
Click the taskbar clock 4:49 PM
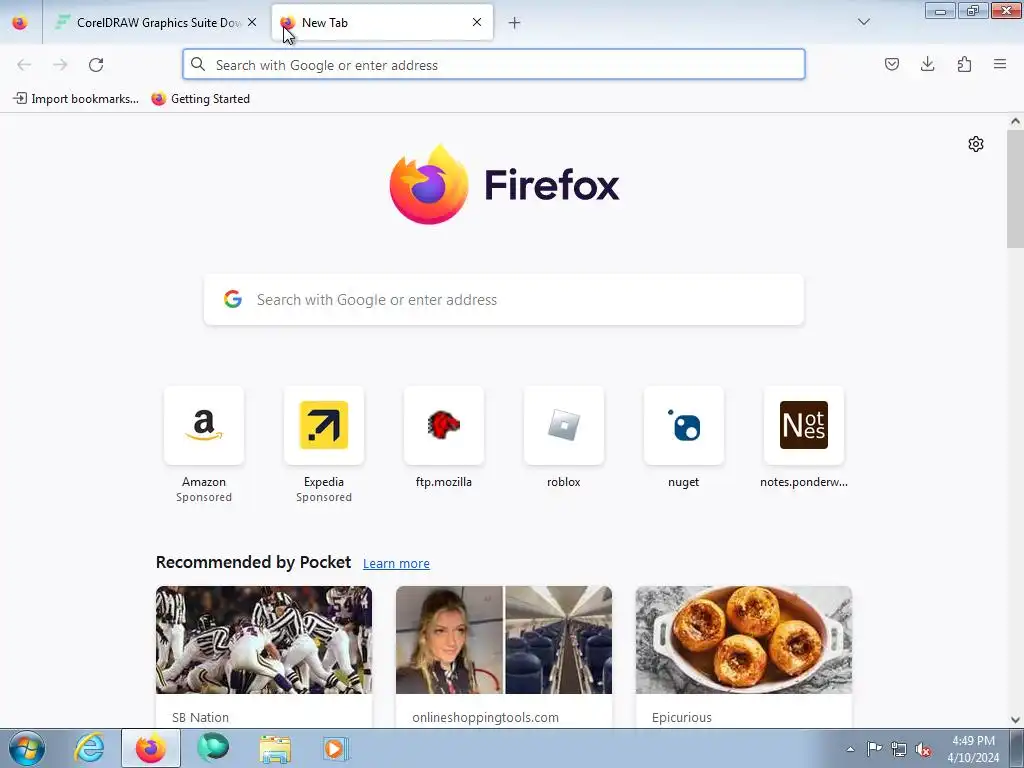click(x=973, y=749)
